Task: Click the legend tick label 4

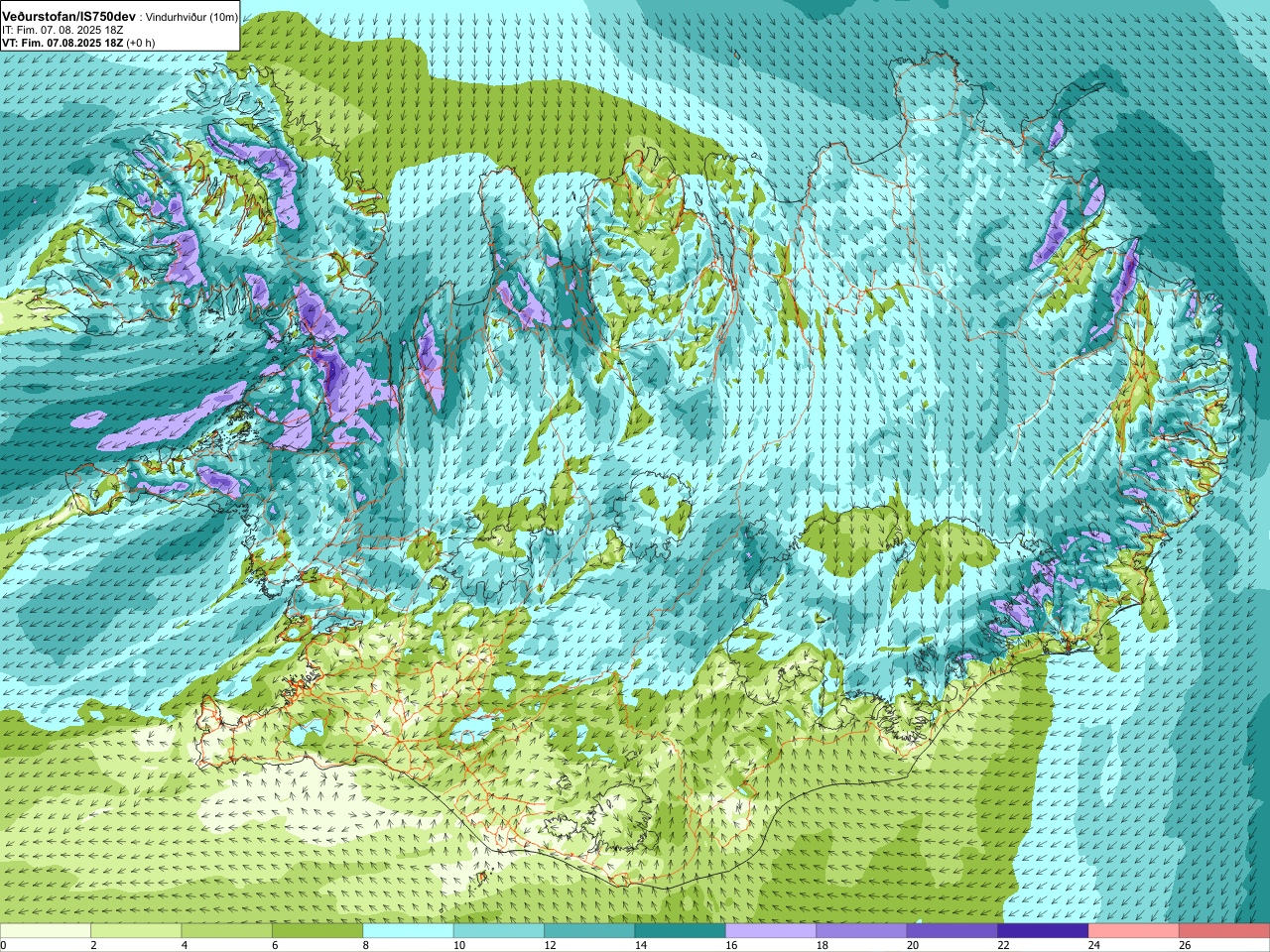Action: coord(185,945)
